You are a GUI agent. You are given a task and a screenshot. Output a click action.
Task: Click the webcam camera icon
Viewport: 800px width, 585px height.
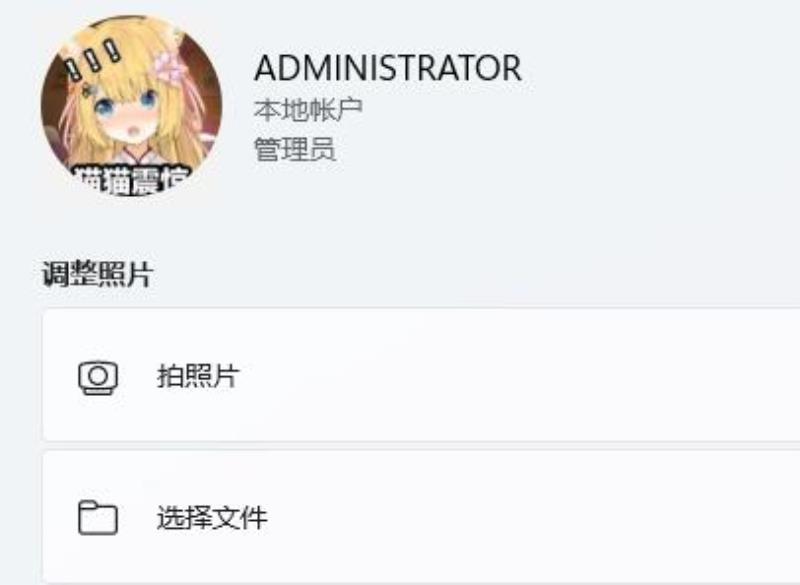(x=98, y=377)
